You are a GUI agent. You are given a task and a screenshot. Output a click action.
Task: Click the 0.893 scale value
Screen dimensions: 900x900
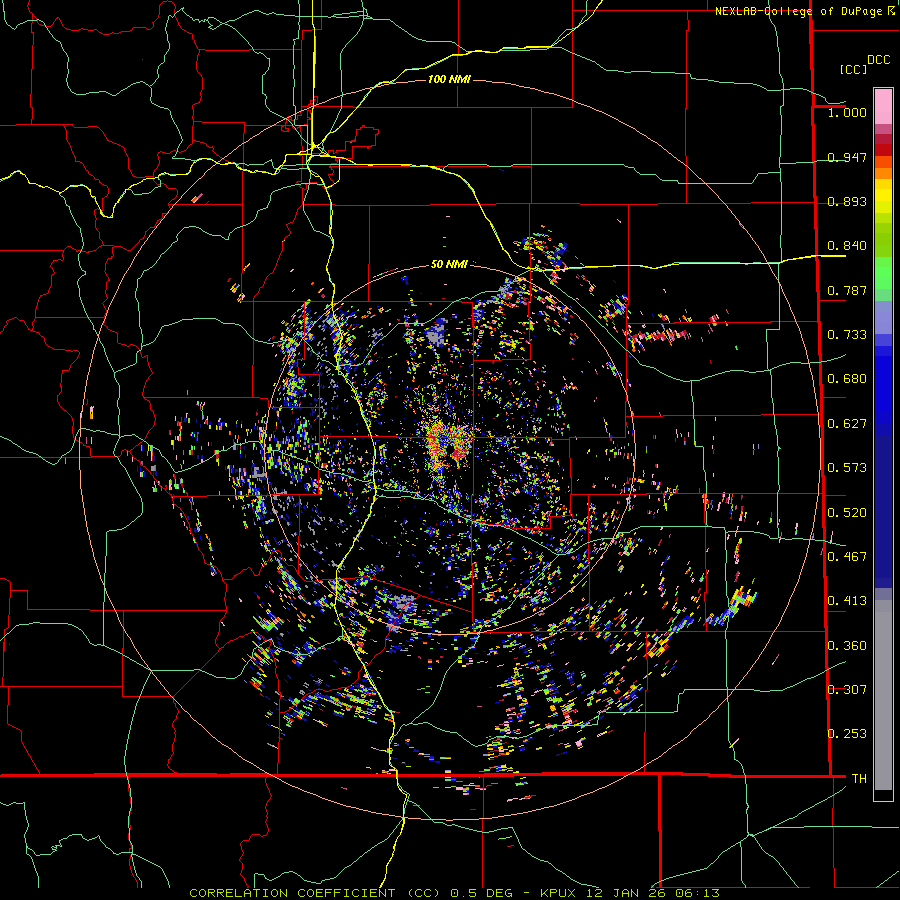point(847,201)
